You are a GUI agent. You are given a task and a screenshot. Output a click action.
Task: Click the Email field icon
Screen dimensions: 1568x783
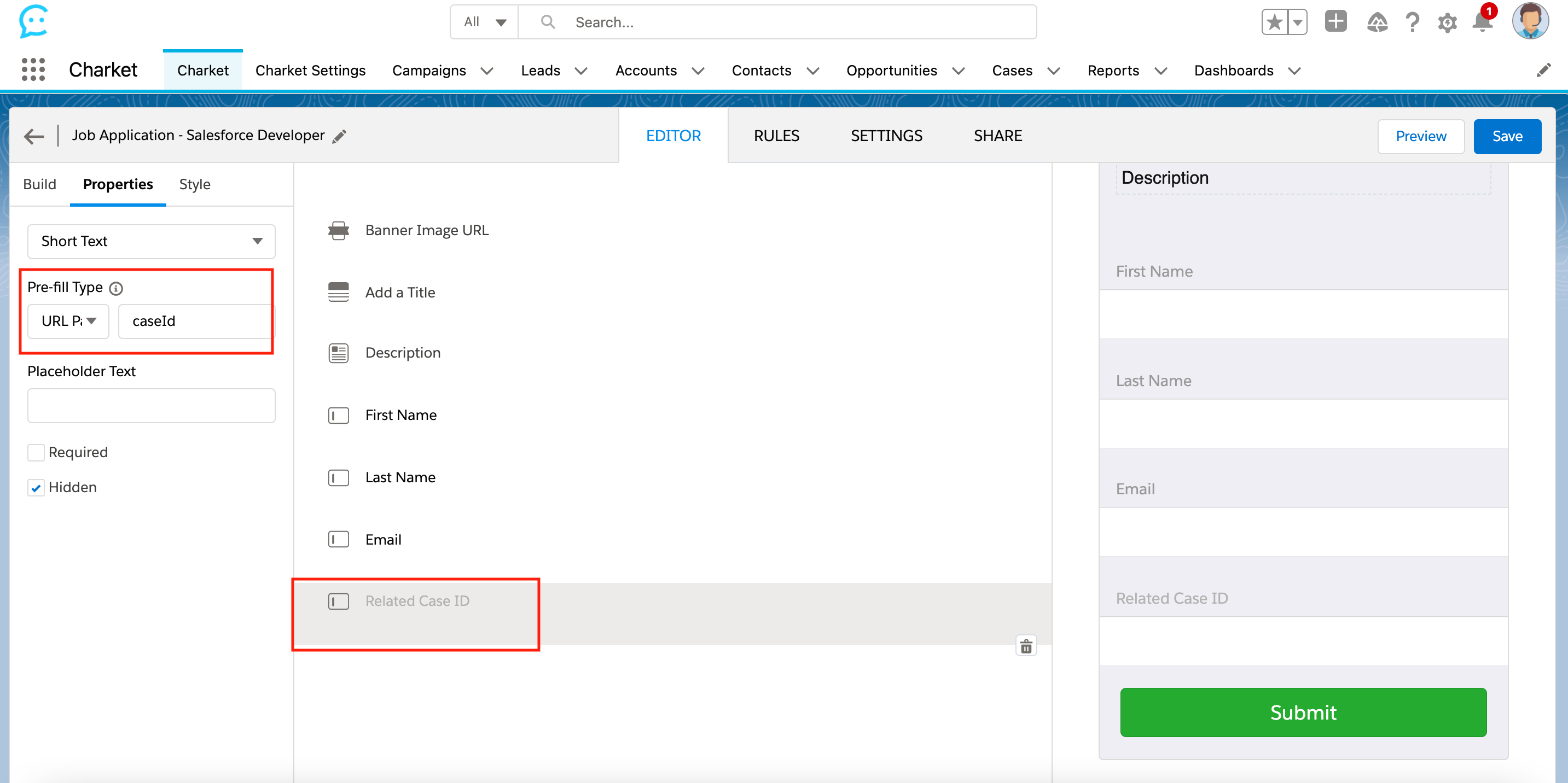[x=339, y=540]
